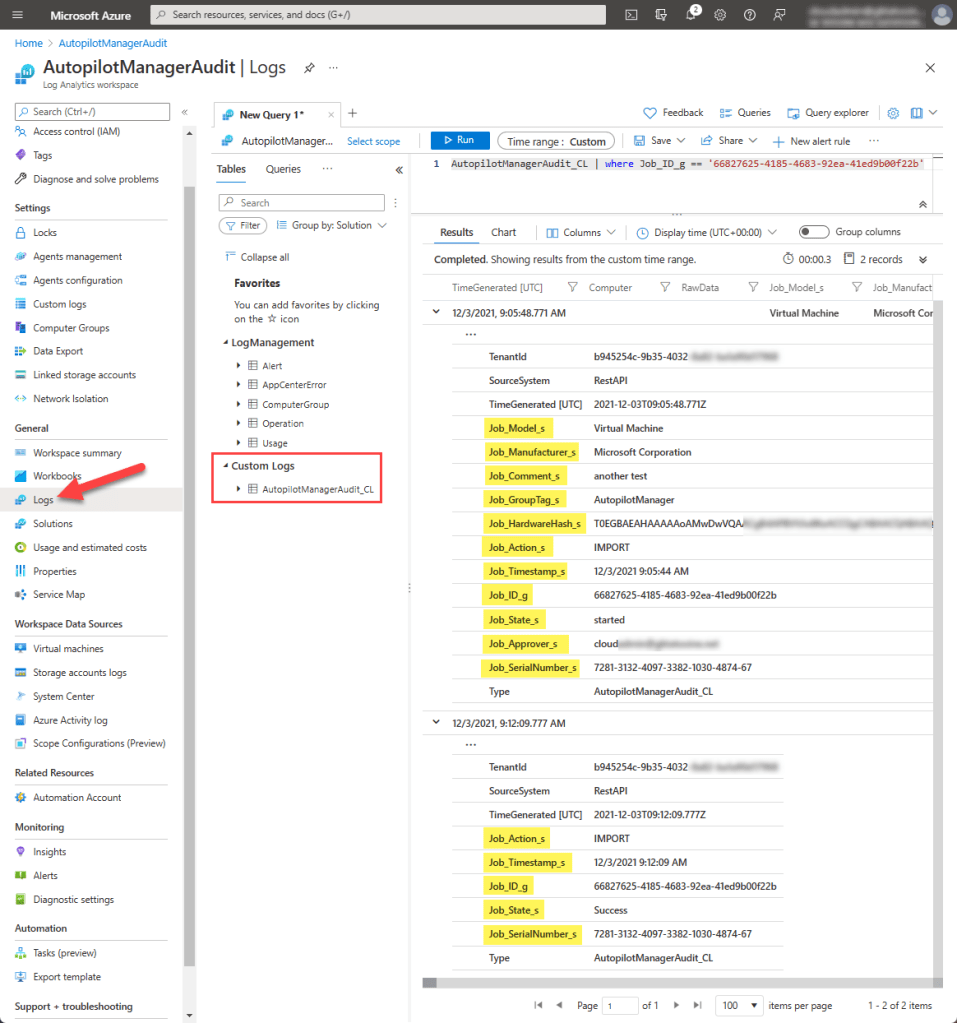The image size is (957, 1023).
Task: Click the Run button to execute the query
Action: [459, 140]
